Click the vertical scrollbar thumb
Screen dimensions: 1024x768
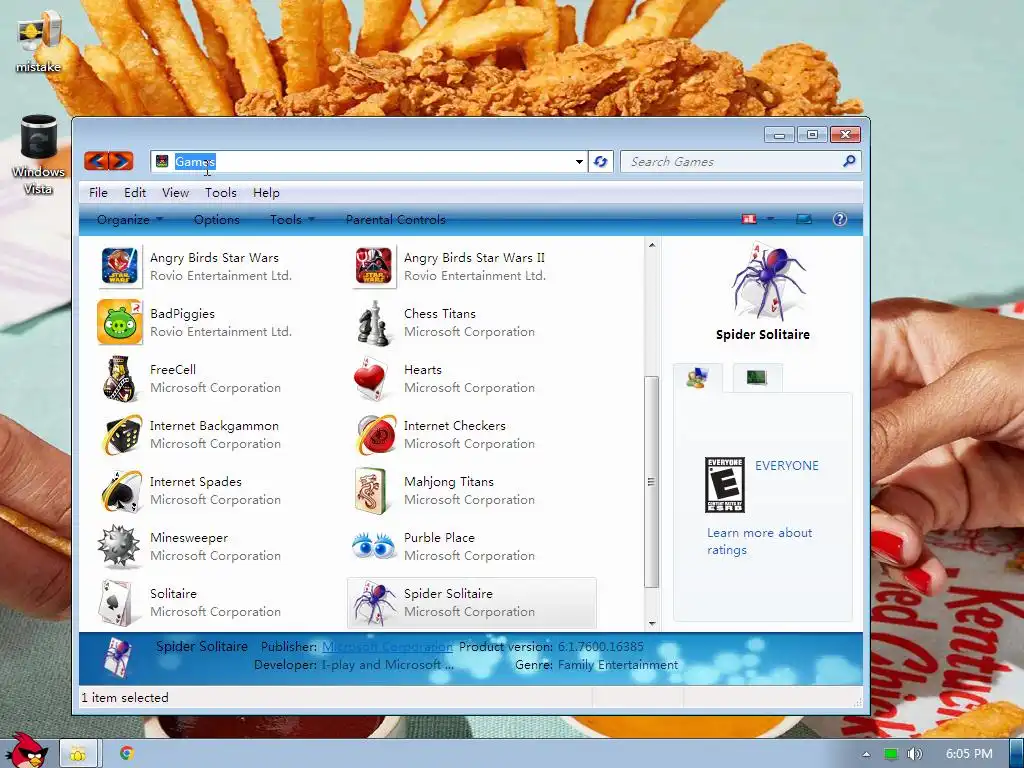(652, 482)
